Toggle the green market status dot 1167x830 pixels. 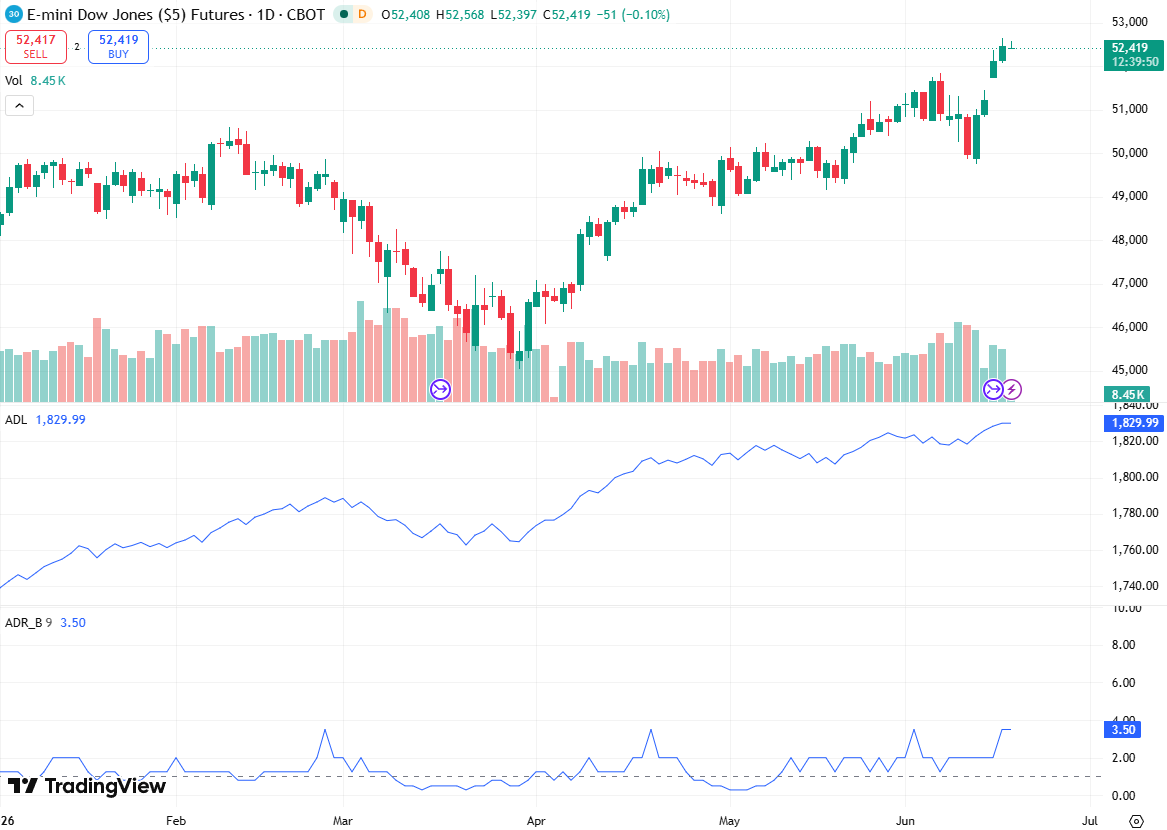[344, 14]
